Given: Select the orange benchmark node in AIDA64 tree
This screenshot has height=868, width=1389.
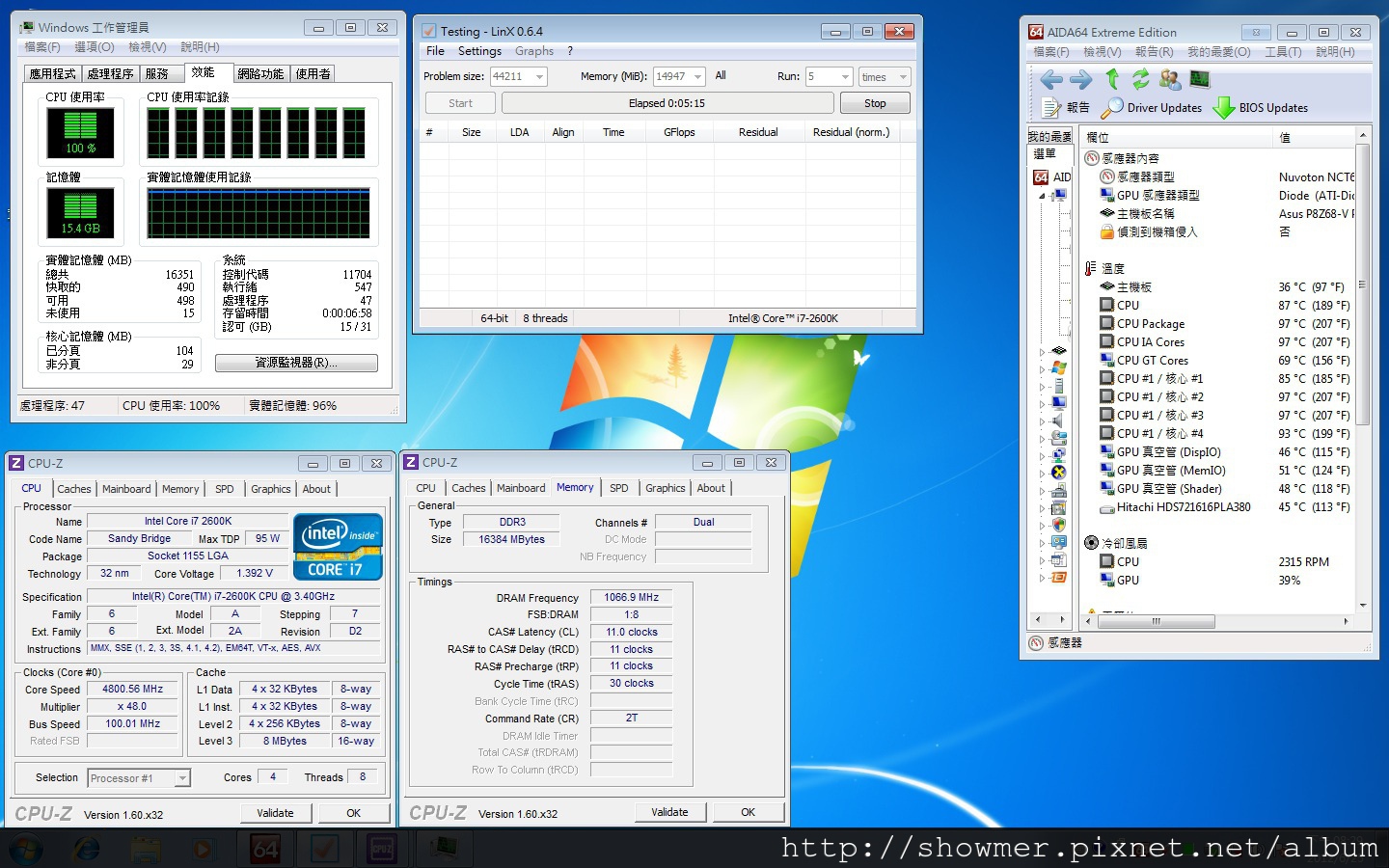Looking at the screenshot, I should coord(1059,578).
